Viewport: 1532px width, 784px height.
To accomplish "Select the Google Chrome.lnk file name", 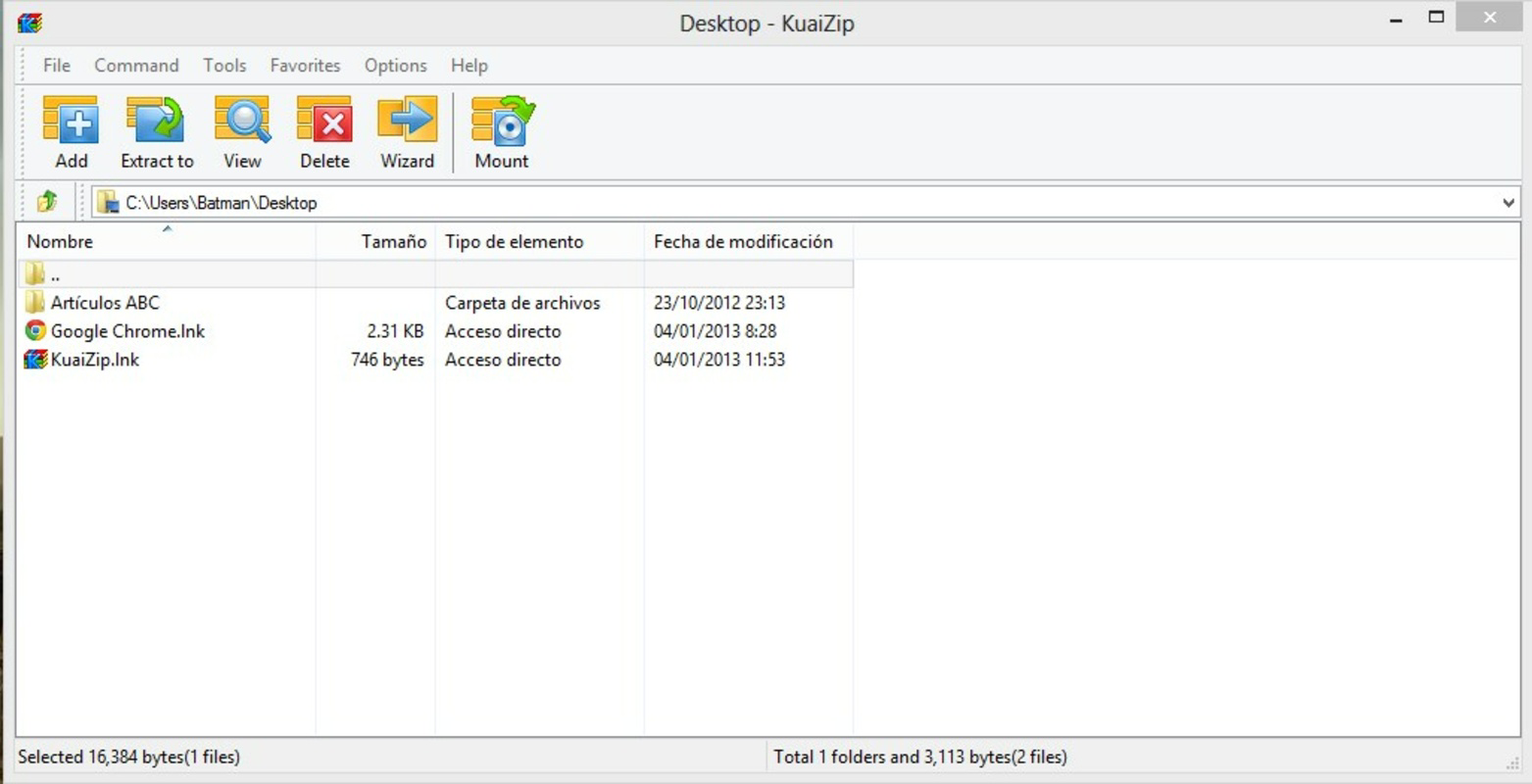I will [x=127, y=331].
